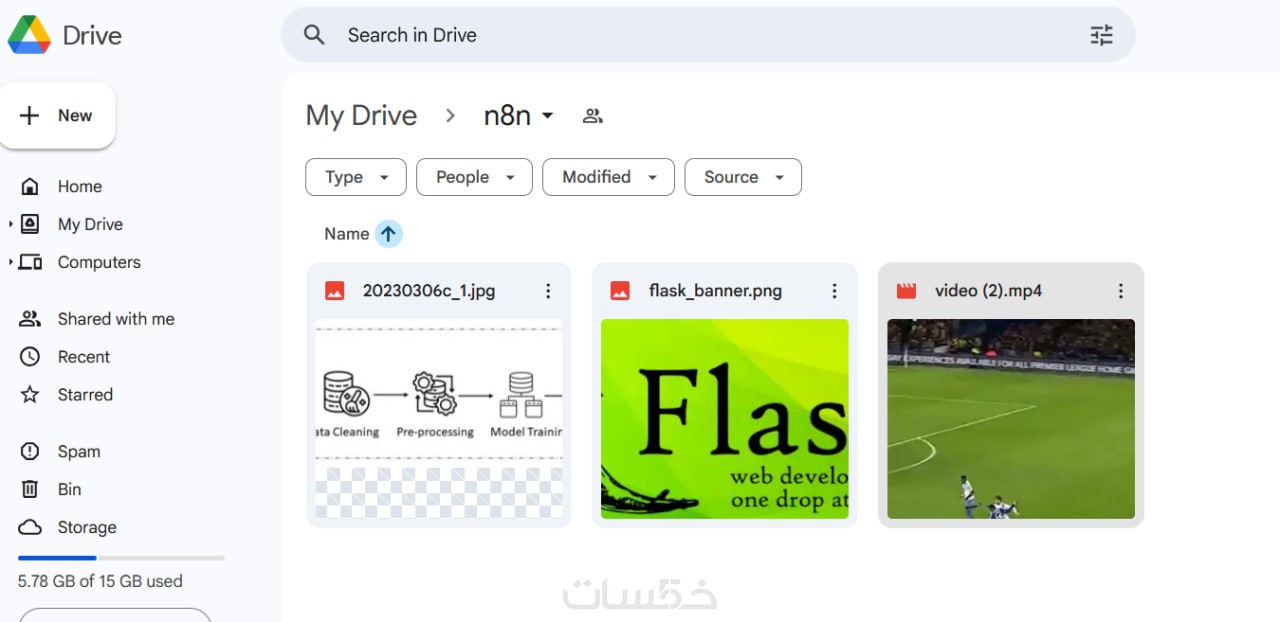Image resolution: width=1280 pixels, height=622 pixels.
Task: Open Shared with me
Action: (x=116, y=319)
